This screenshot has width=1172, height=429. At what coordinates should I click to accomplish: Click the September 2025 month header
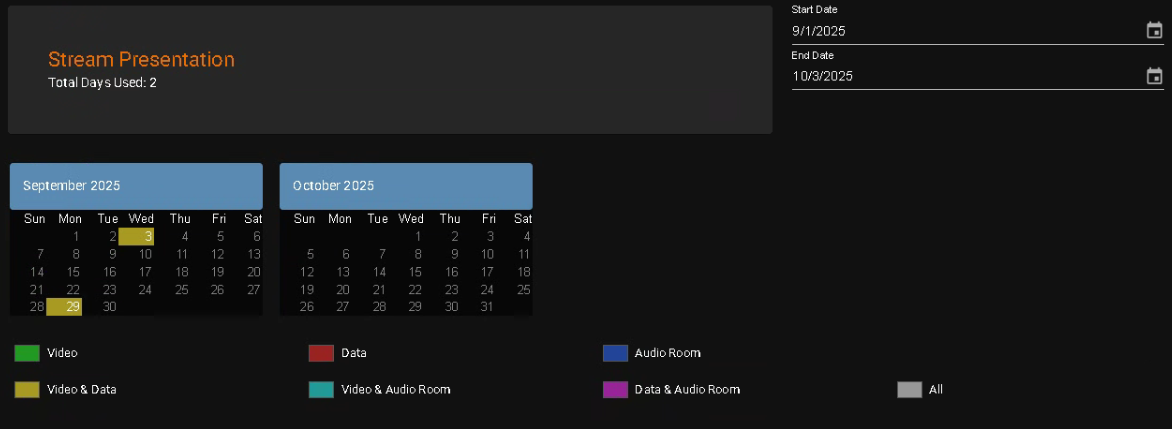pos(136,186)
